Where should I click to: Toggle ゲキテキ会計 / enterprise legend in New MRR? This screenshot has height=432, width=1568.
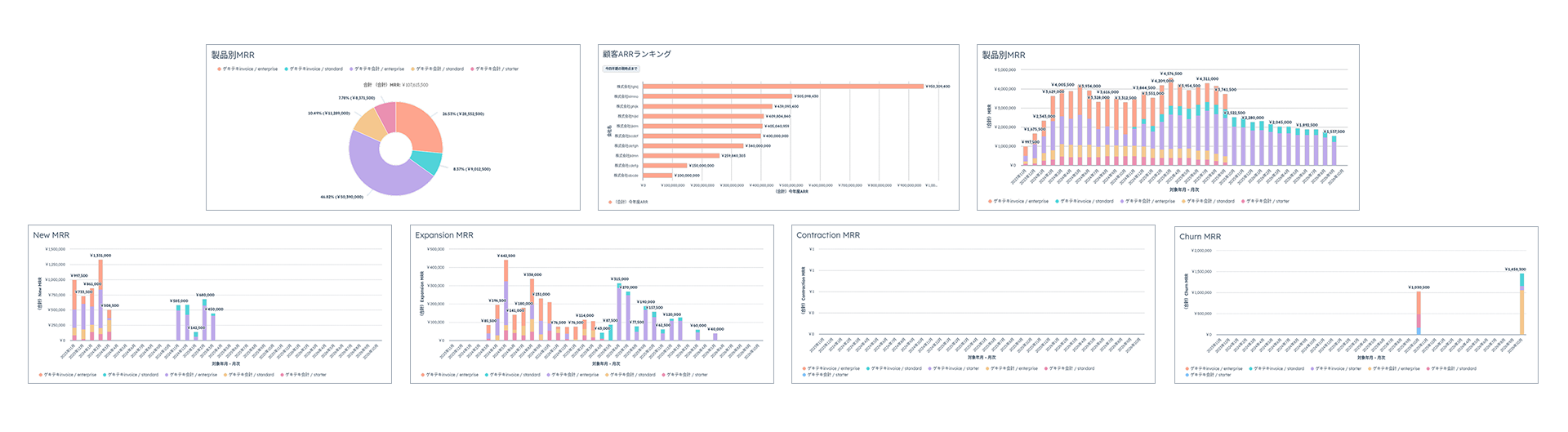pyautogui.click(x=192, y=375)
